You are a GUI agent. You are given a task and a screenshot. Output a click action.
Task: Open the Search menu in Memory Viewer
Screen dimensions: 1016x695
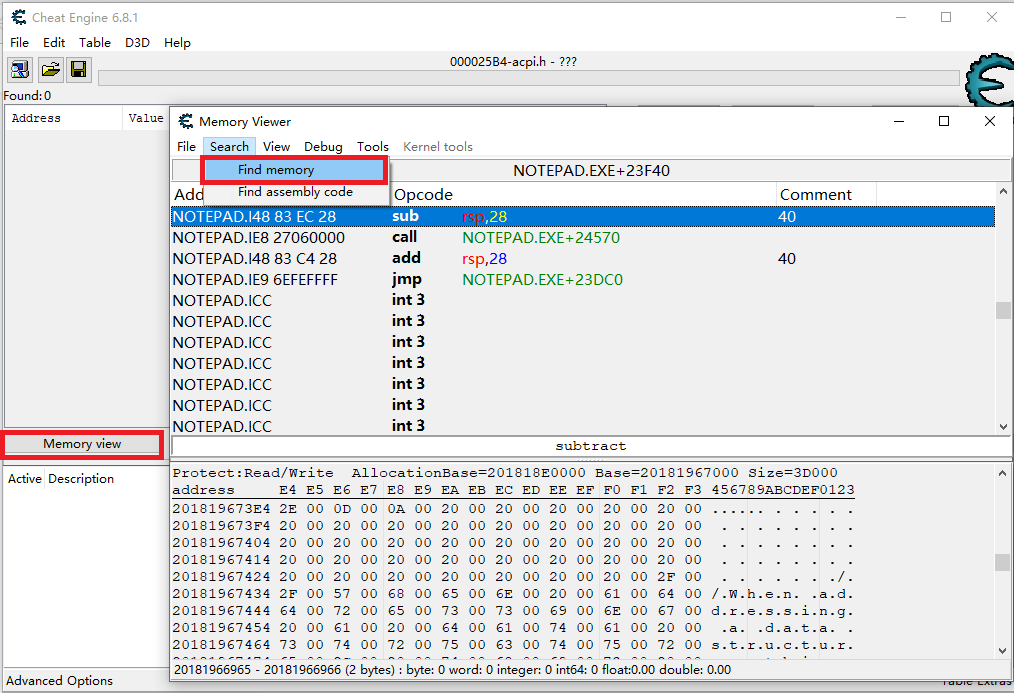click(x=229, y=147)
